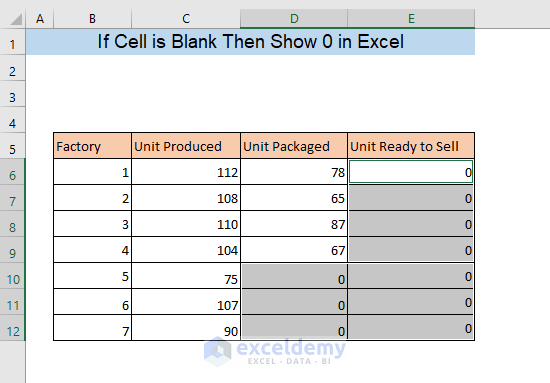This screenshot has height=383, width=550.
Task: Click Unit Ready to Sell cell in row 12
Action: tap(411, 328)
